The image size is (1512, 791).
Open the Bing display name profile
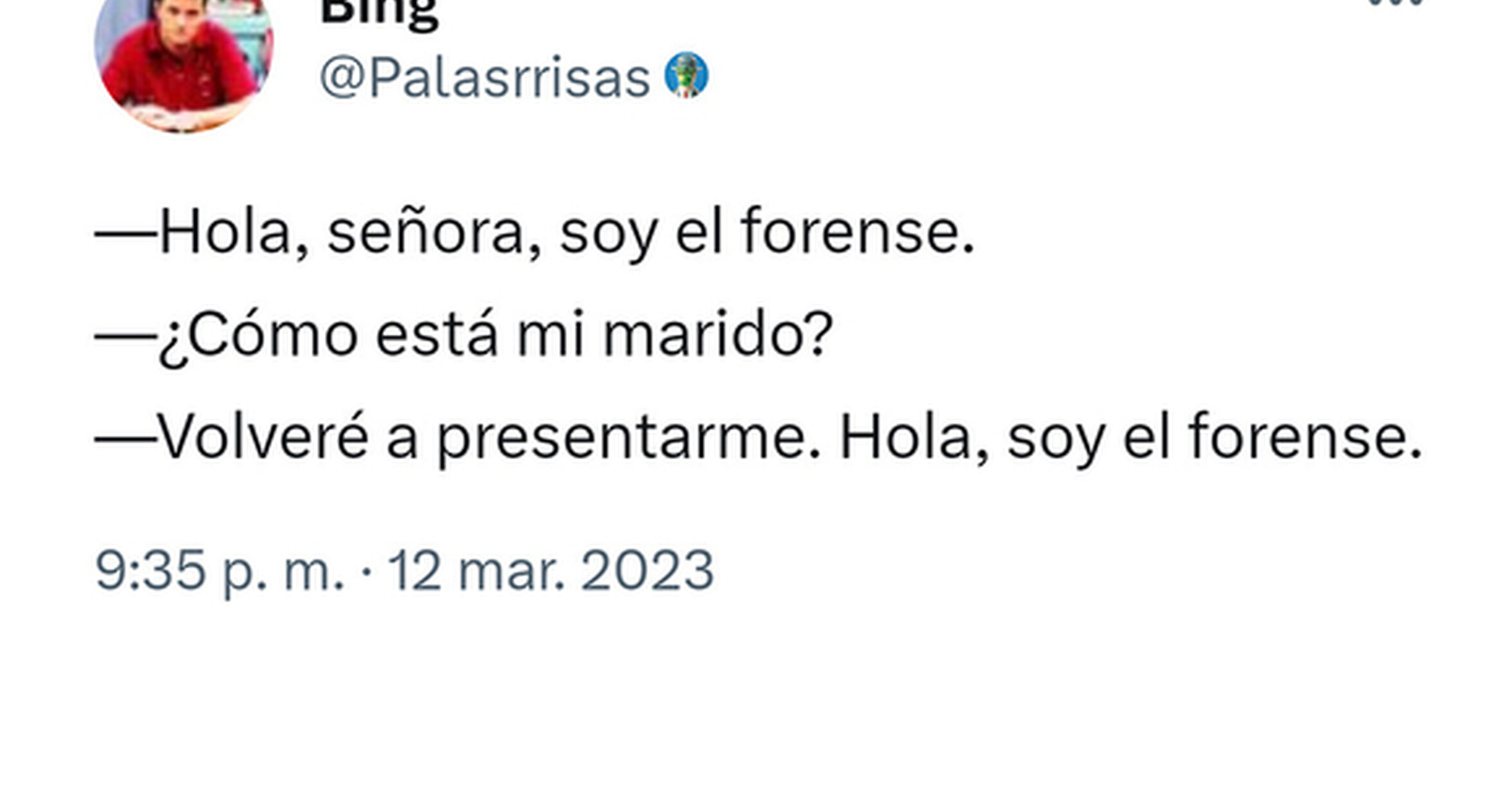tap(380, 14)
